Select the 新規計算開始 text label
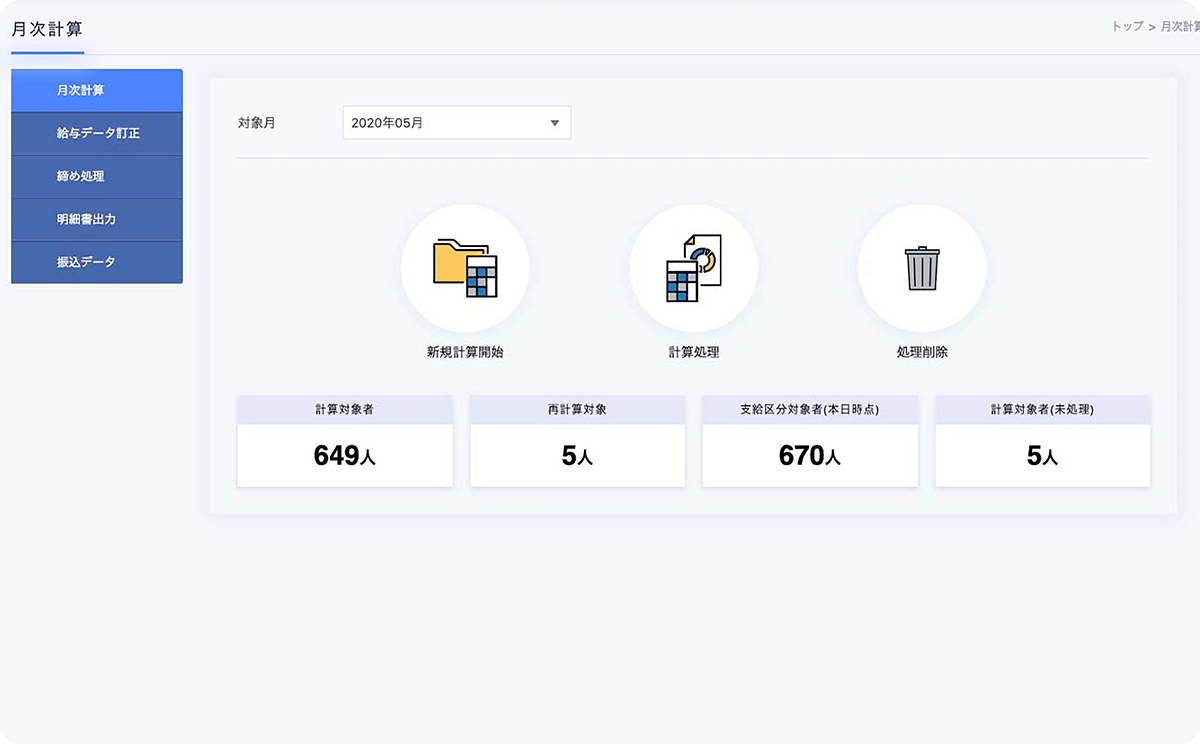 point(465,352)
